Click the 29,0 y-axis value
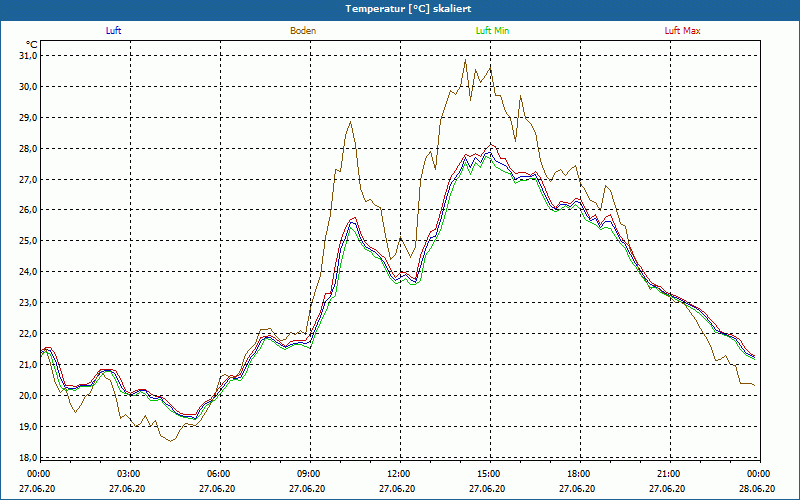The image size is (800, 500). (29, 117)
